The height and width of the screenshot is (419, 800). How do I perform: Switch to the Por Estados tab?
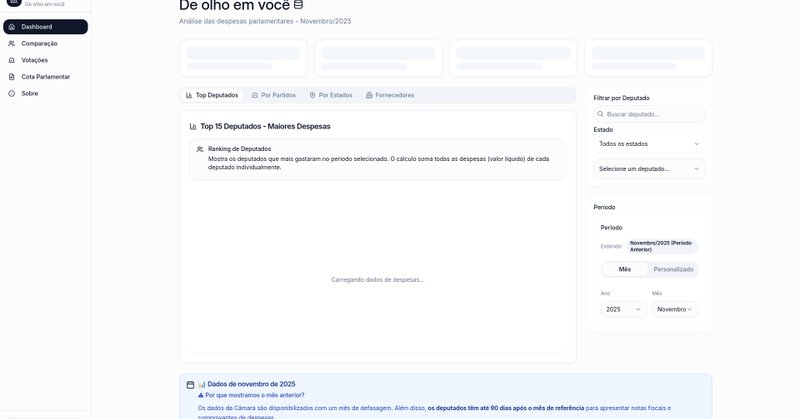point(331,95)
